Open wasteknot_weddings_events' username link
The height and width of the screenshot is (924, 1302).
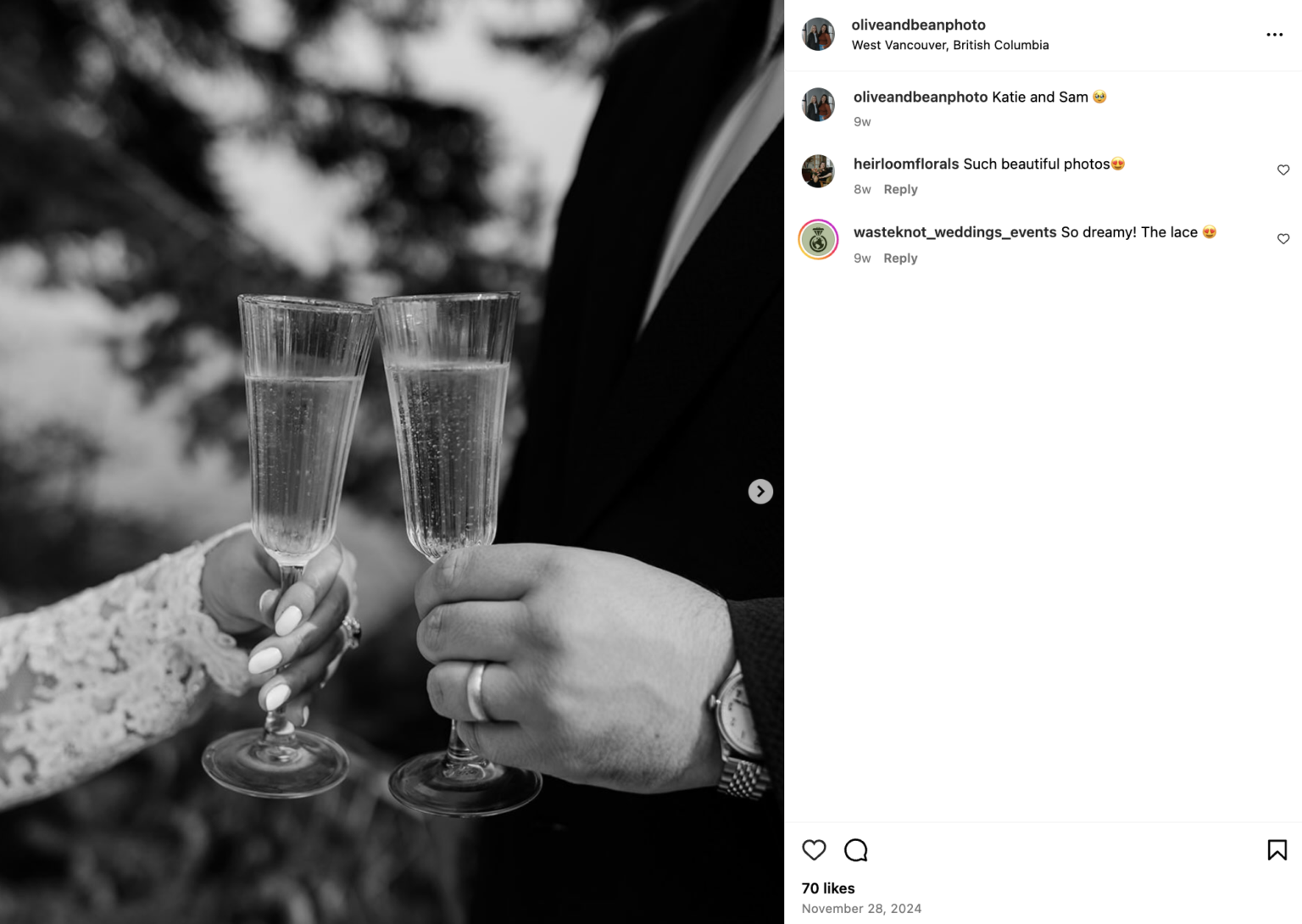tap(954, 231)
